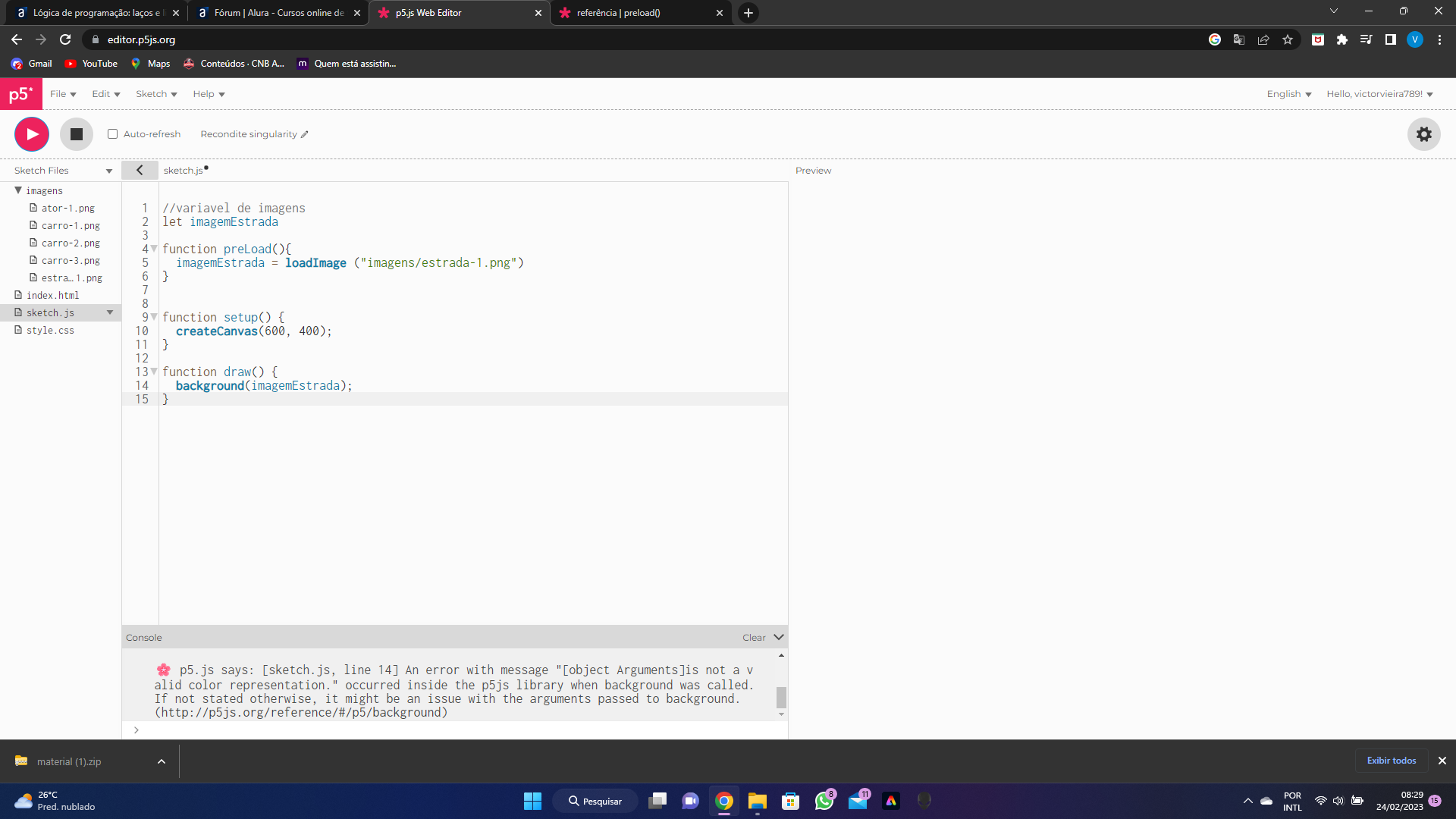Close the p5.js Web Editor tab

click(x=538, y=13)
